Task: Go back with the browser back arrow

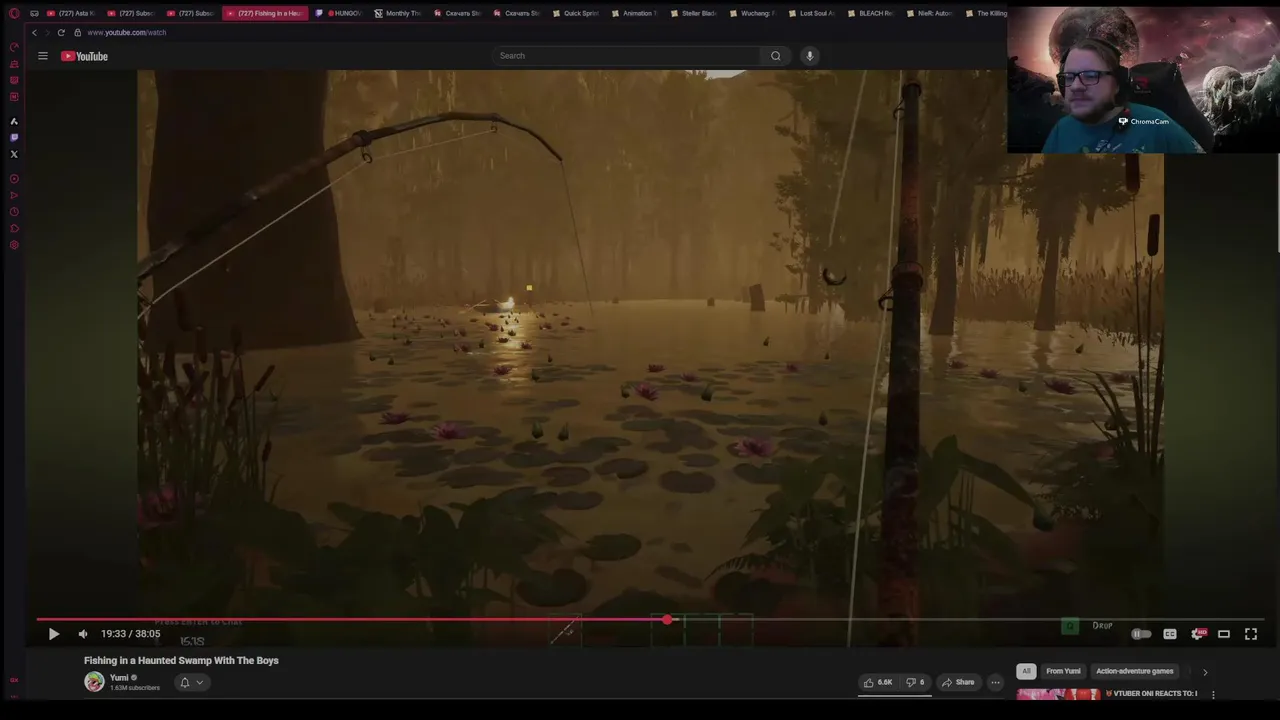Action: pos(34,32)
